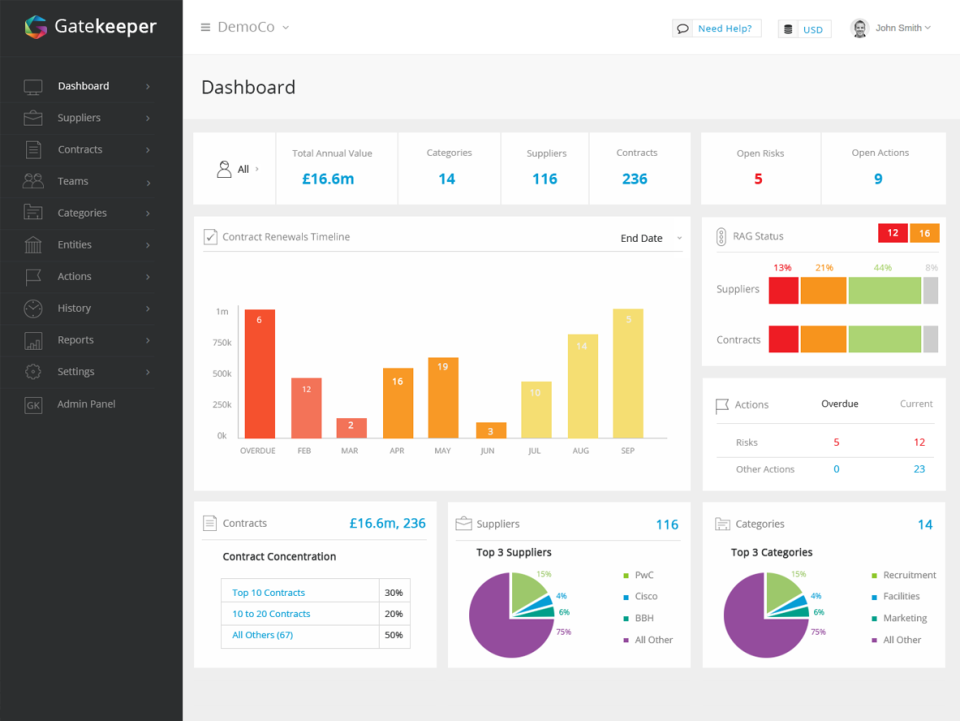This screenshot has width=960, height=721.
Task: Expand the DemoCo company dropdown
Action: [x=253, y=28]
